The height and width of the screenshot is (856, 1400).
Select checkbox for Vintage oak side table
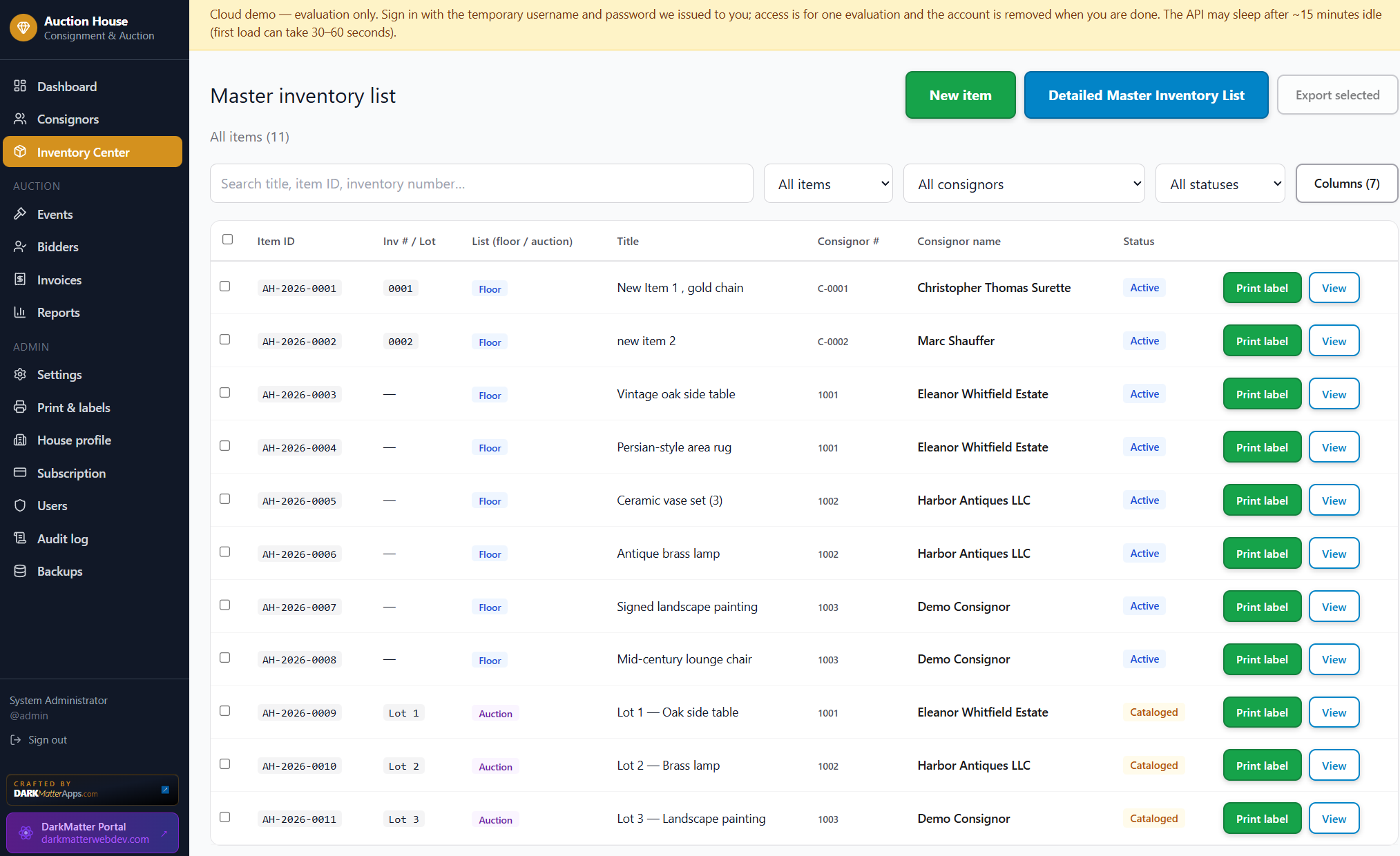pyautogui.click(x=224, y=393)
